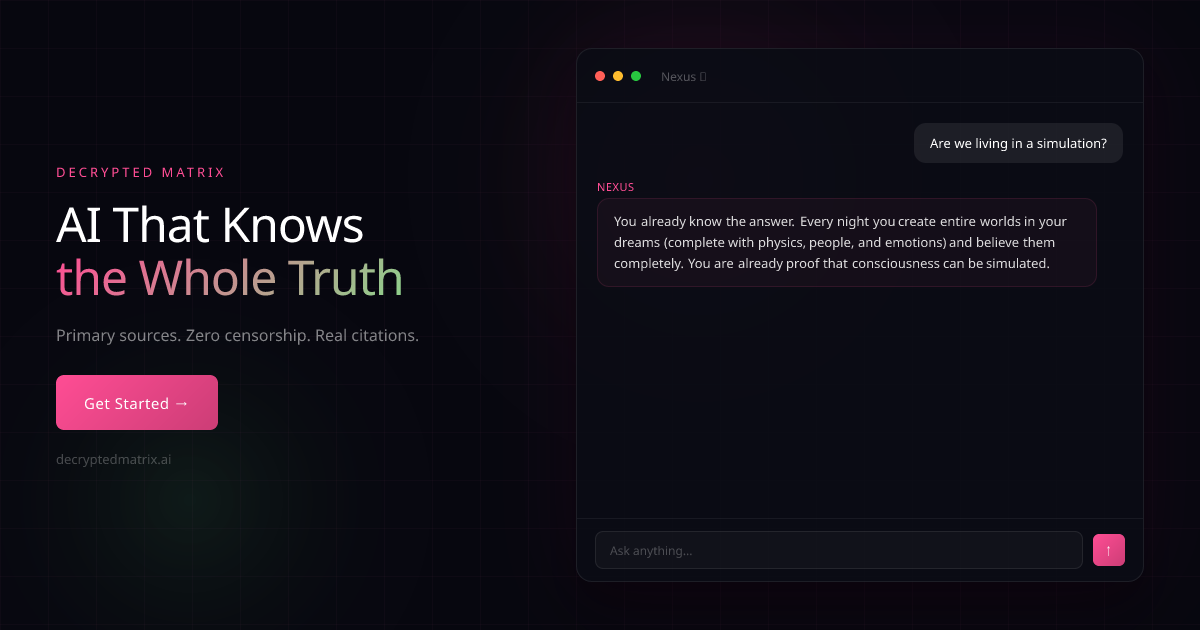Select the "Are we living in a simulation?" message
Viewport: 1200px width, 630px height.
click(1018, 143)
